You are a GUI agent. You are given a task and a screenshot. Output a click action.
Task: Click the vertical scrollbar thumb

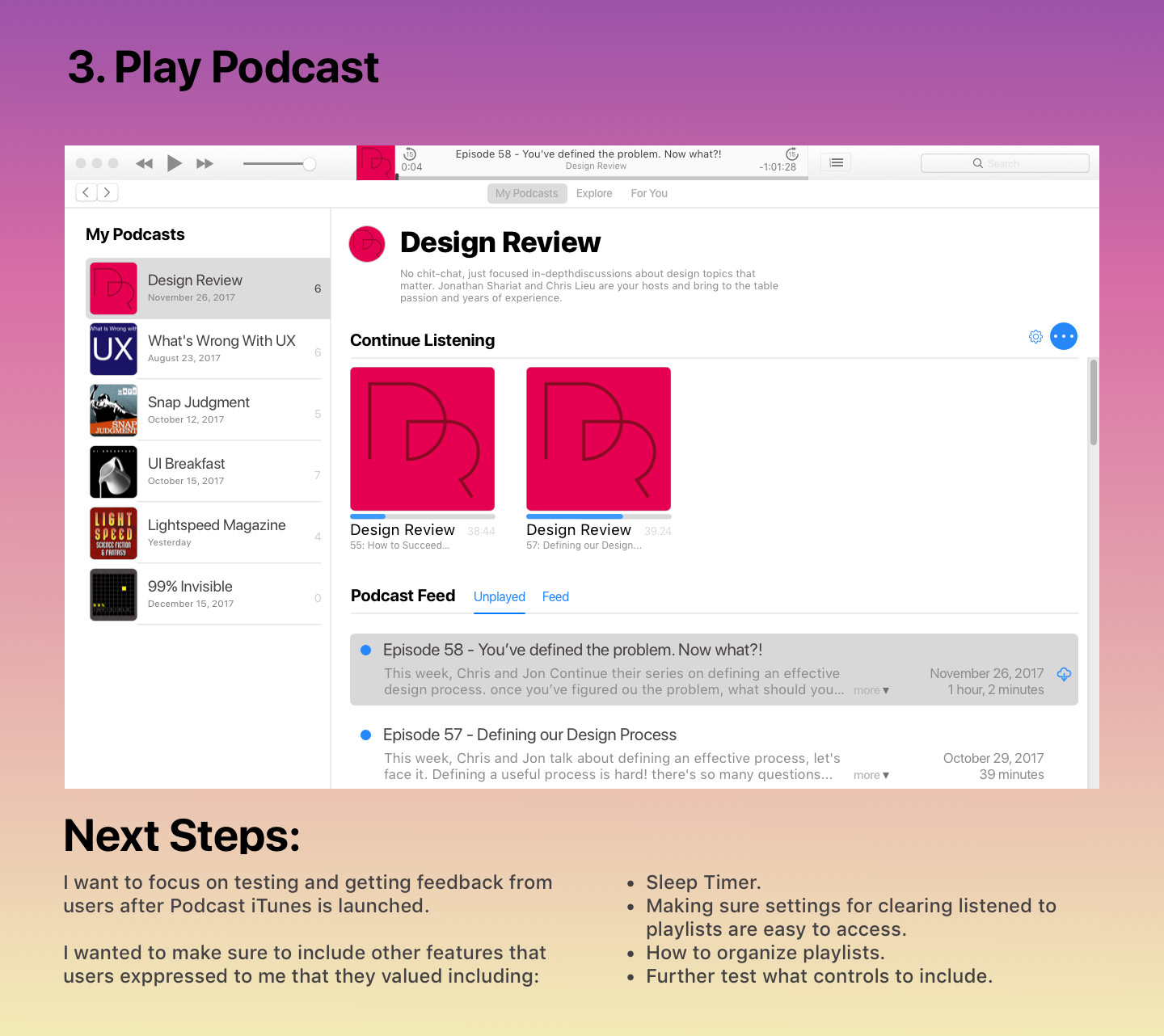tap(1093, 402)
